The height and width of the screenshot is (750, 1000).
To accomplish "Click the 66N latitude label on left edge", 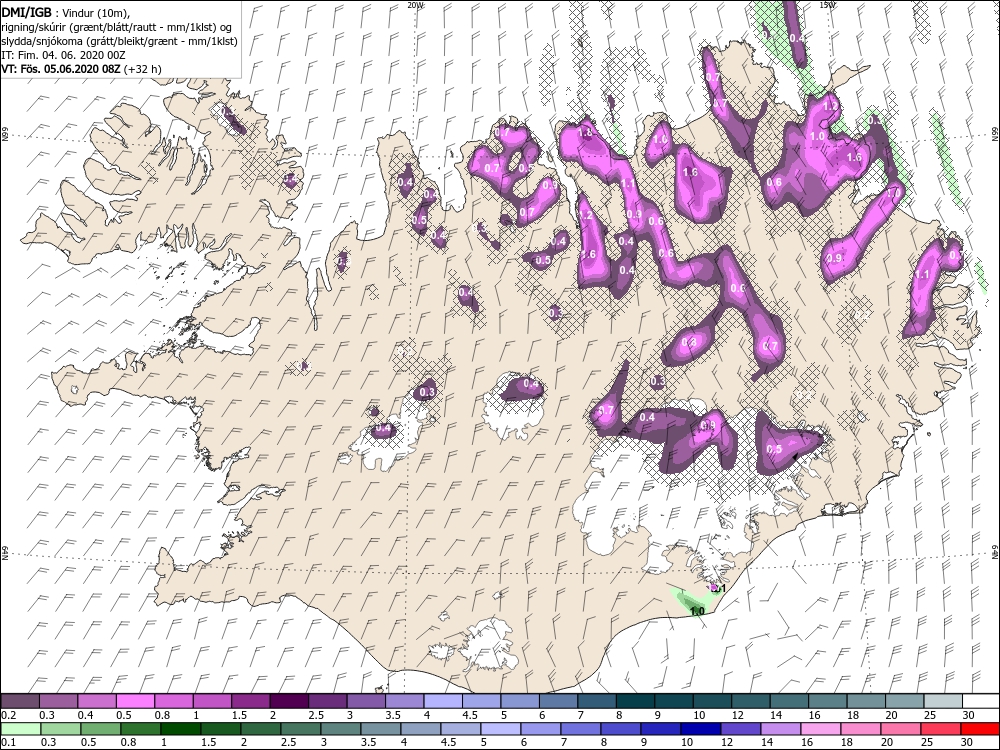I will pos(4,134).
